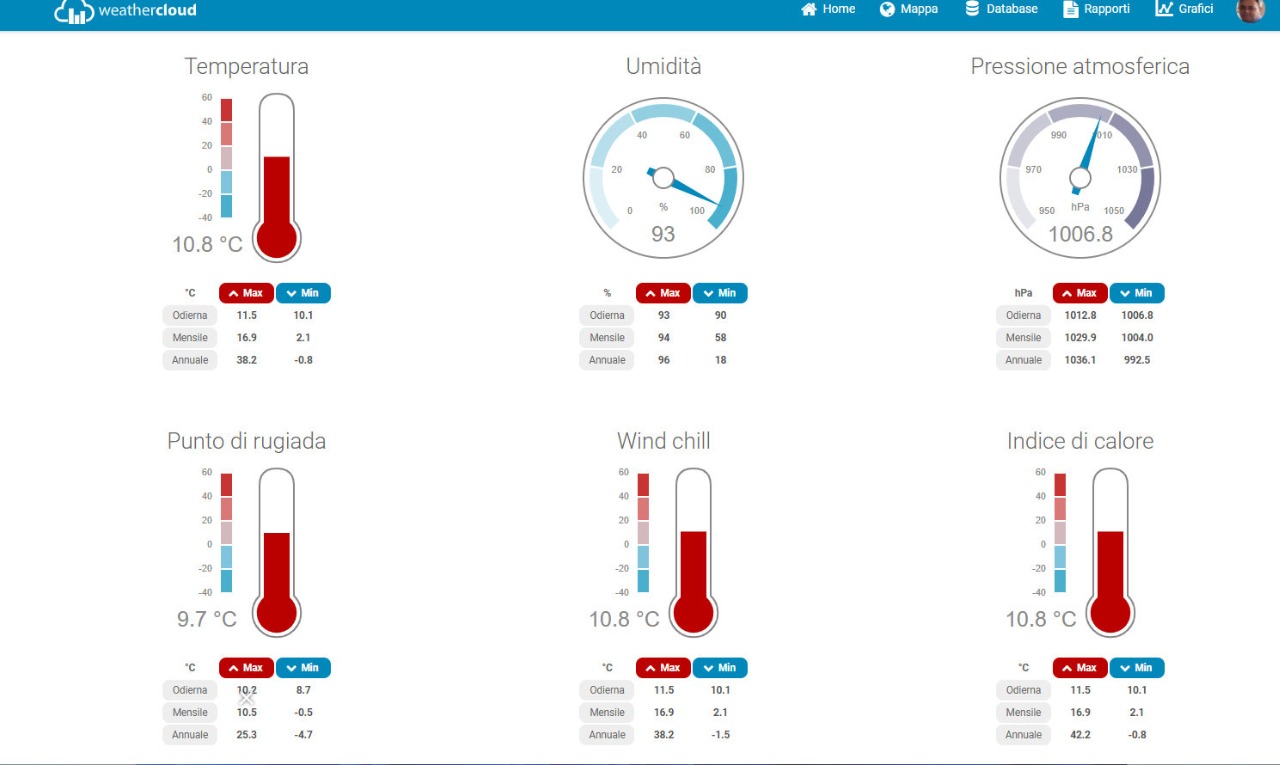The image size is (1280, 765).
Task: Click the Database stack icon
Action: pyautogui.click(x=972, y=9)
